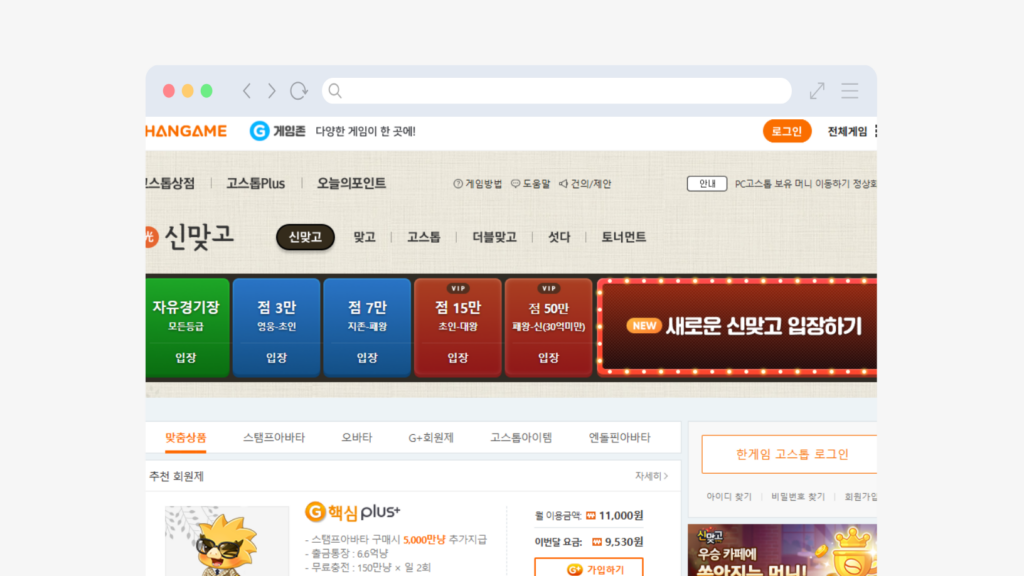This screenshot has height=576, width=1024.
Task: Click the 로그인 button
Action: coord(787,131)
